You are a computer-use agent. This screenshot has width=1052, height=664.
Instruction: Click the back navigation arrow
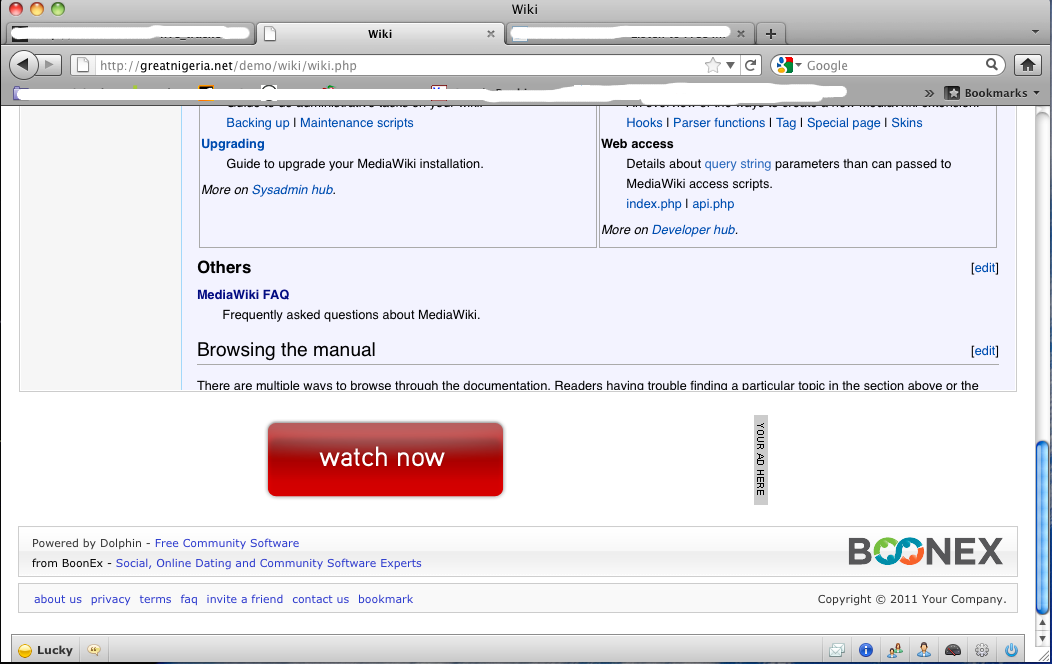tap(23, 65)
